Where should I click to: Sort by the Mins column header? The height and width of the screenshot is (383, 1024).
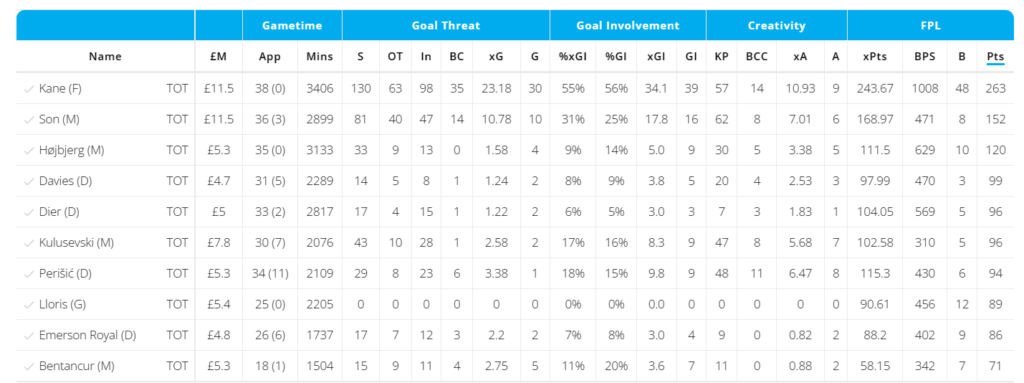click(319, 57)
